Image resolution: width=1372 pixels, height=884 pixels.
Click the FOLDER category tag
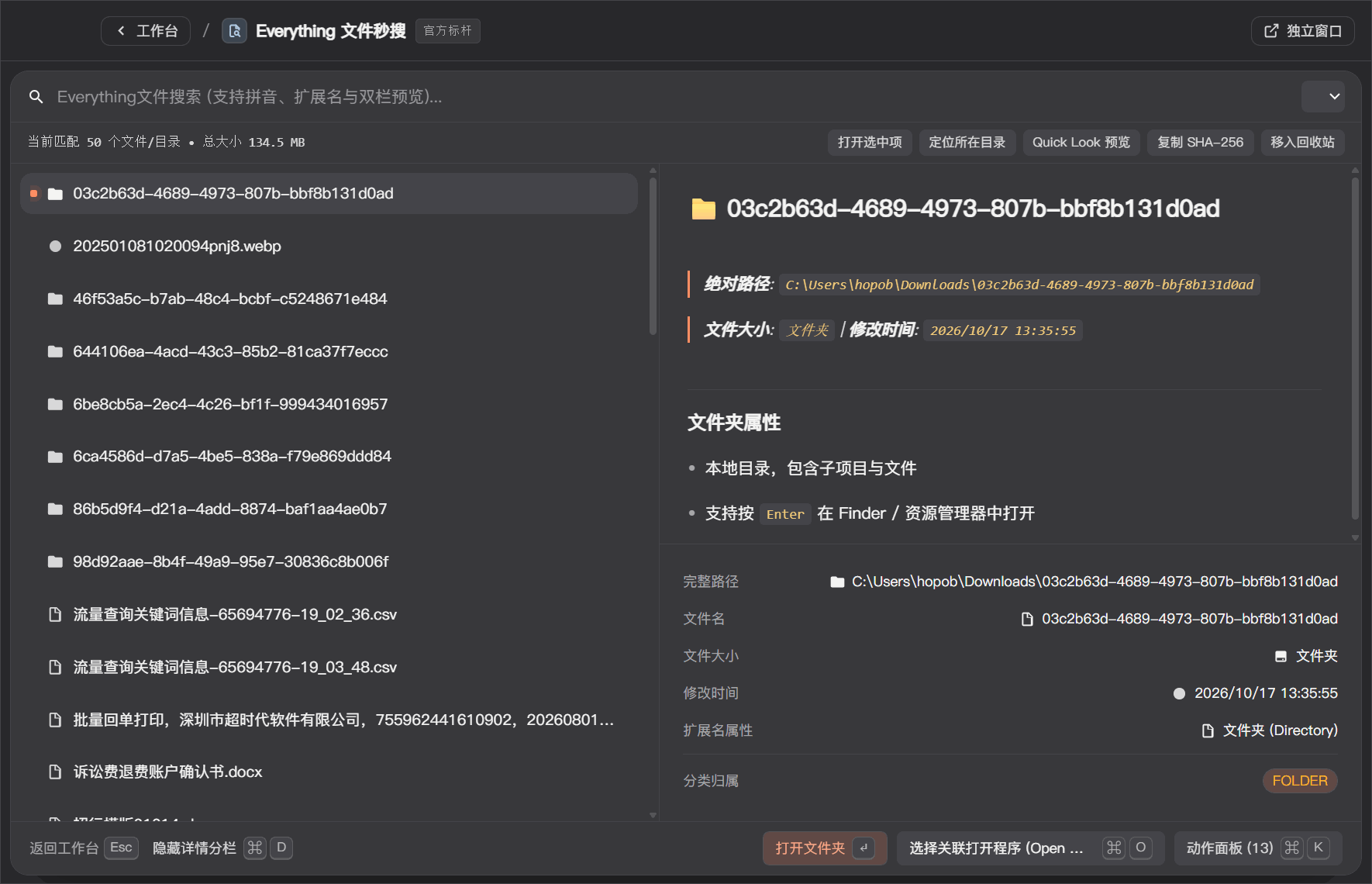point(1300,781)
